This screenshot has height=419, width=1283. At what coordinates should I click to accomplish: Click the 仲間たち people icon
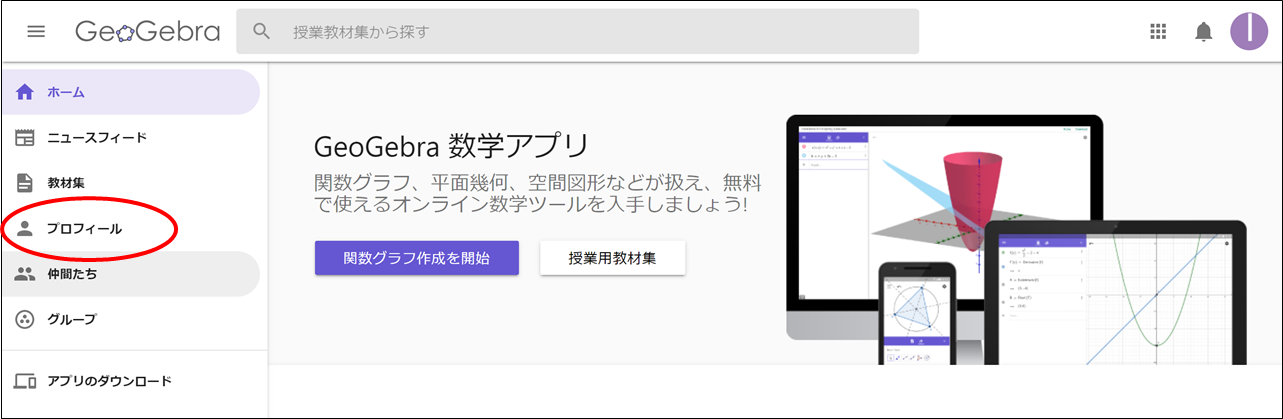pos(25,274)
